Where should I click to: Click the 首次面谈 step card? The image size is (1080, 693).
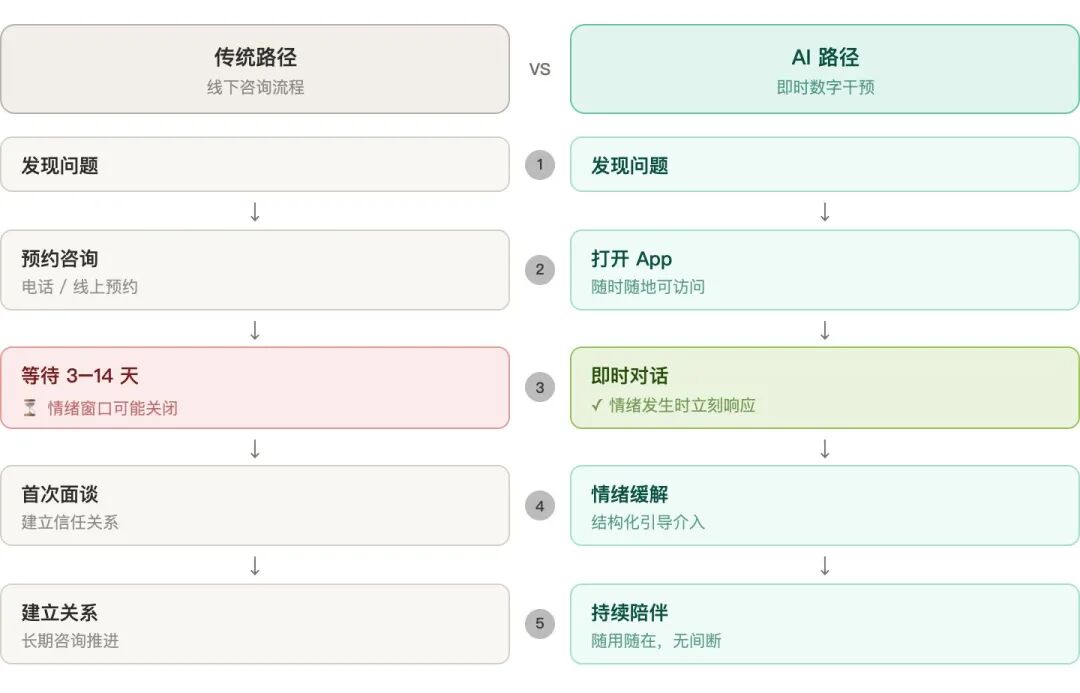[x=255, y=506]
